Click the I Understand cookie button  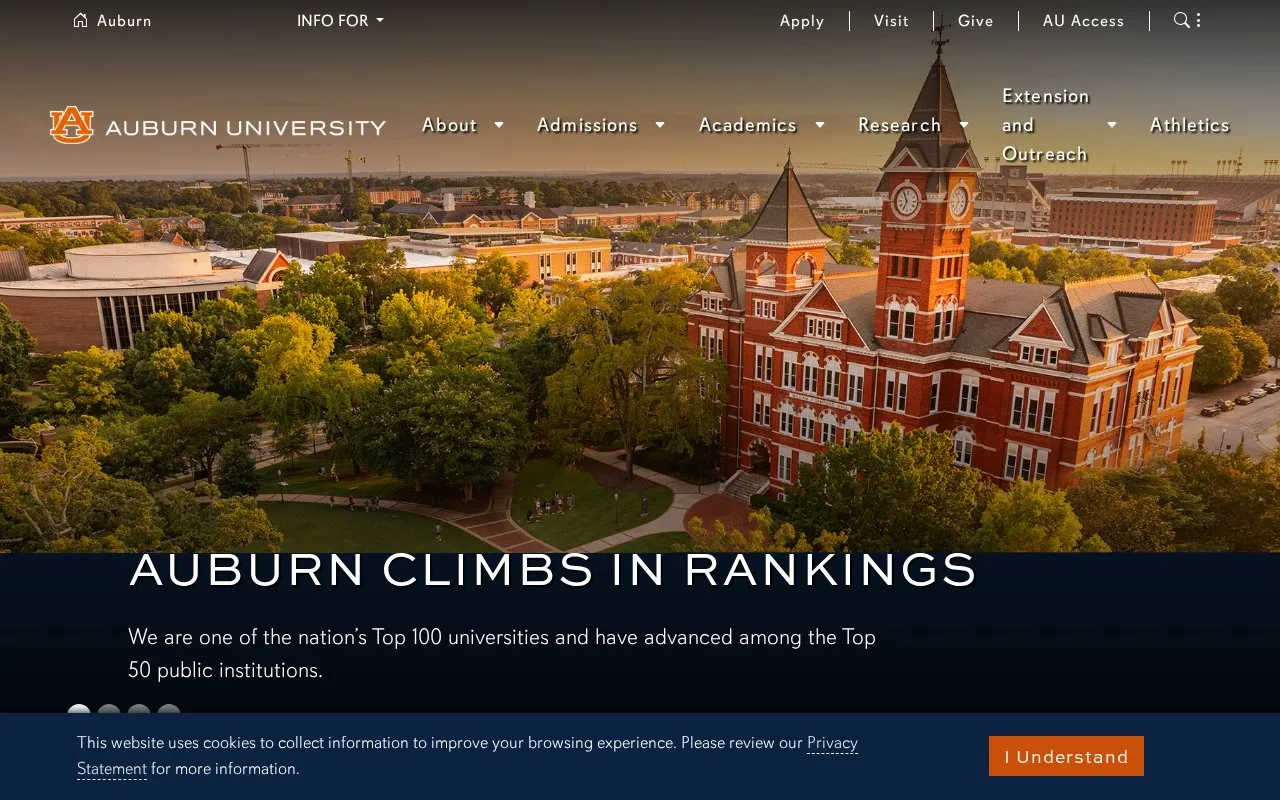pyautogui.click(x=1066, y=756)
